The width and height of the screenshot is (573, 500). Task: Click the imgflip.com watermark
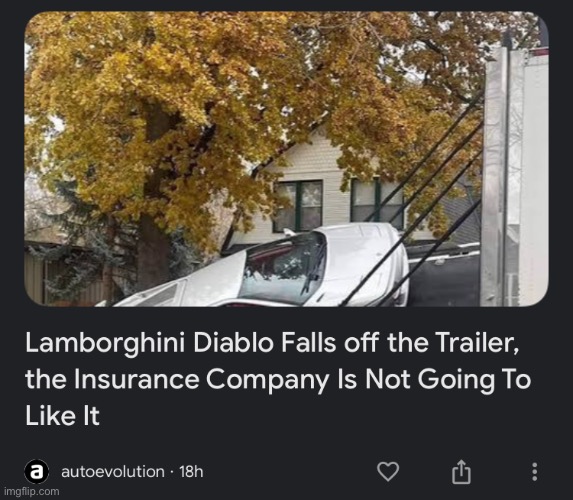pos(31,492)
